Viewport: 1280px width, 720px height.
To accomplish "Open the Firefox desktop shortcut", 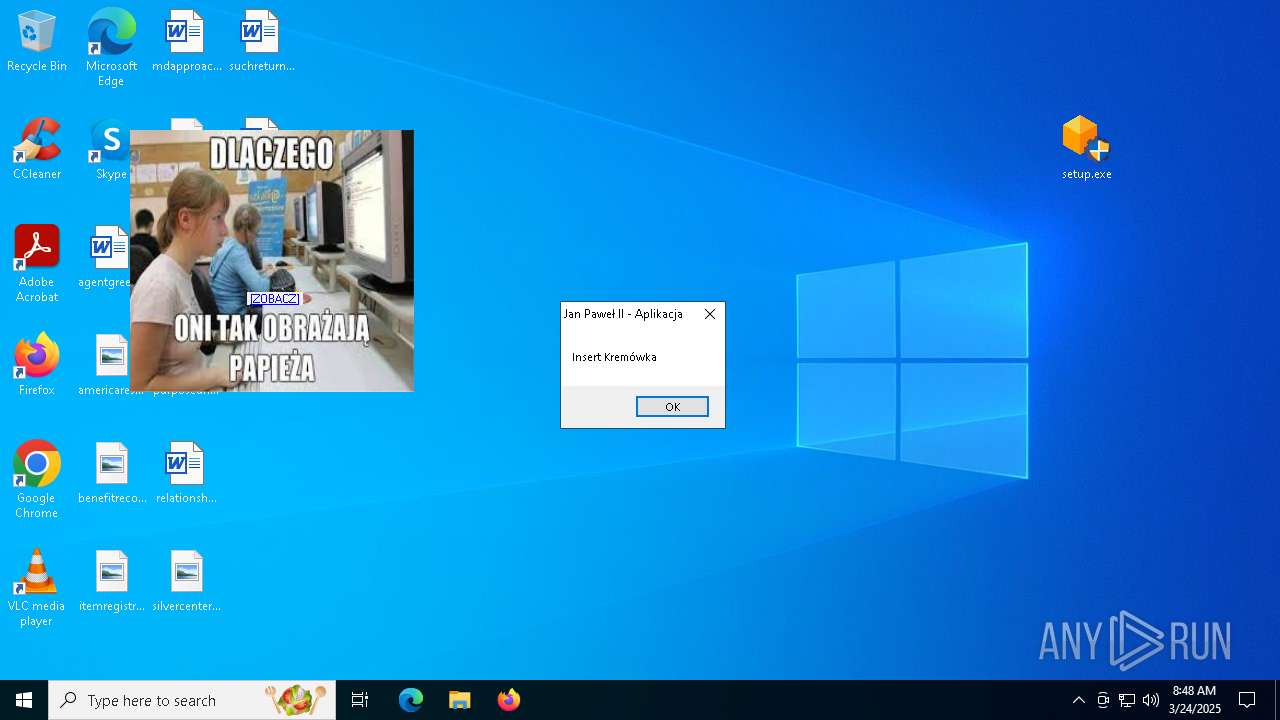I will tap(37, 366).
